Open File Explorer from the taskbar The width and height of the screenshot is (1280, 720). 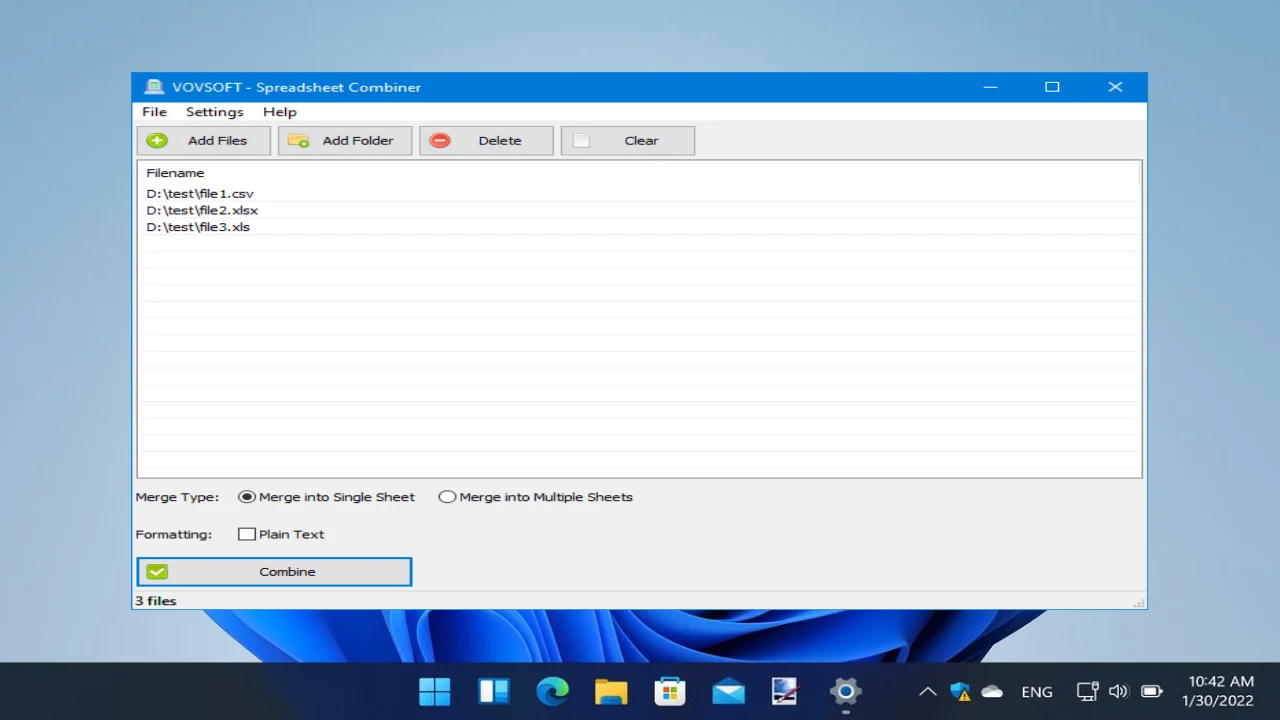coord(611,691)
